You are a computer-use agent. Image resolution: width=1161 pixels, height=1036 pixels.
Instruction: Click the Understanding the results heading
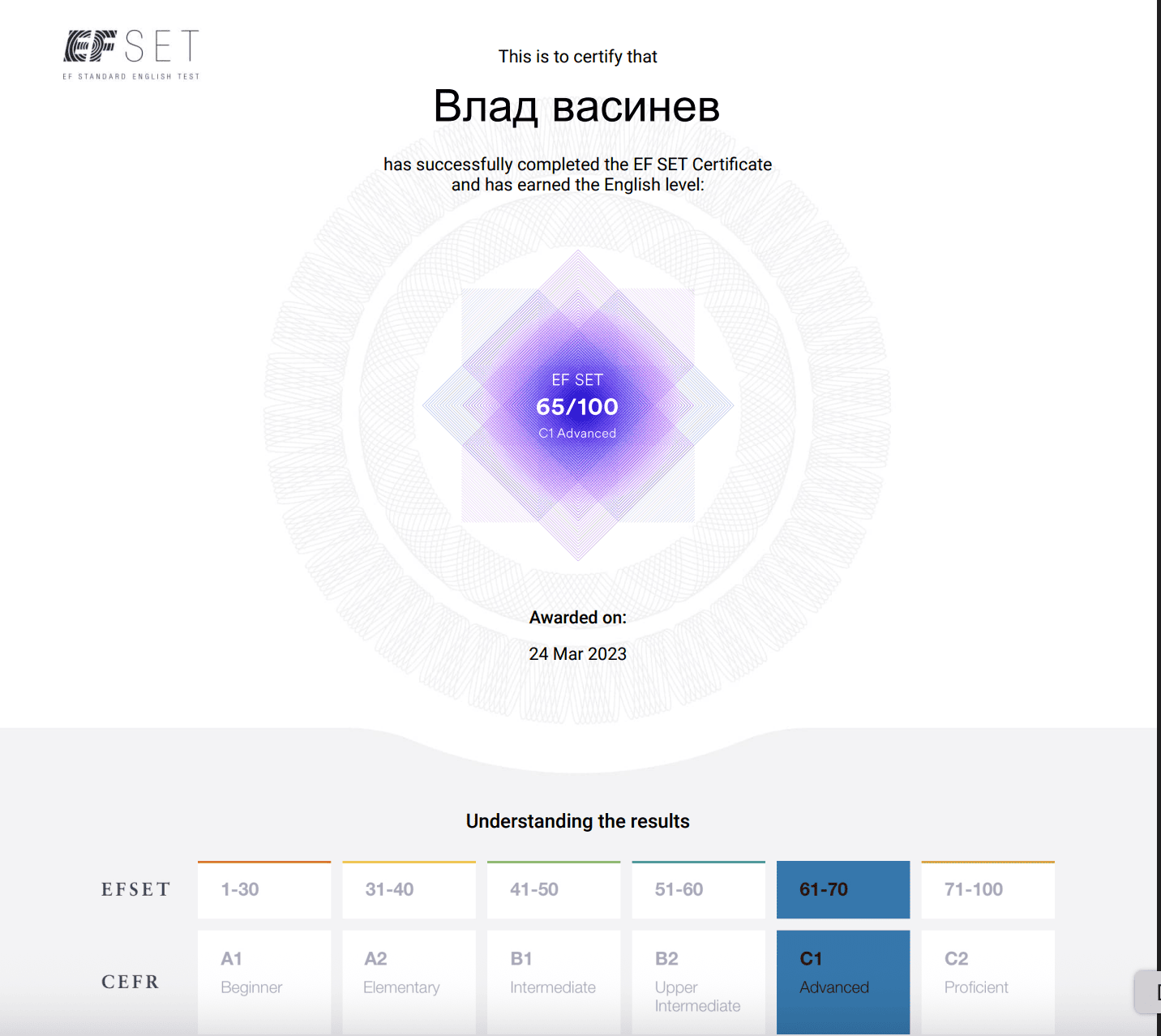click(577, 821)
